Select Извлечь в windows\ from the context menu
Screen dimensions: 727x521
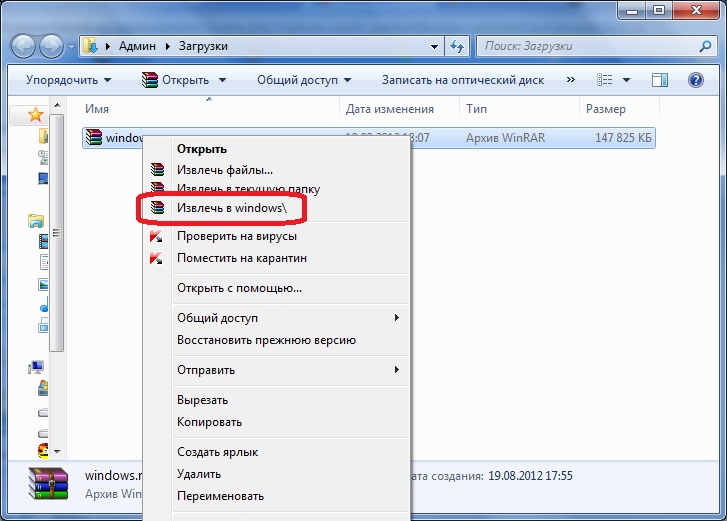pyautogui.click(x=232, y=208)
